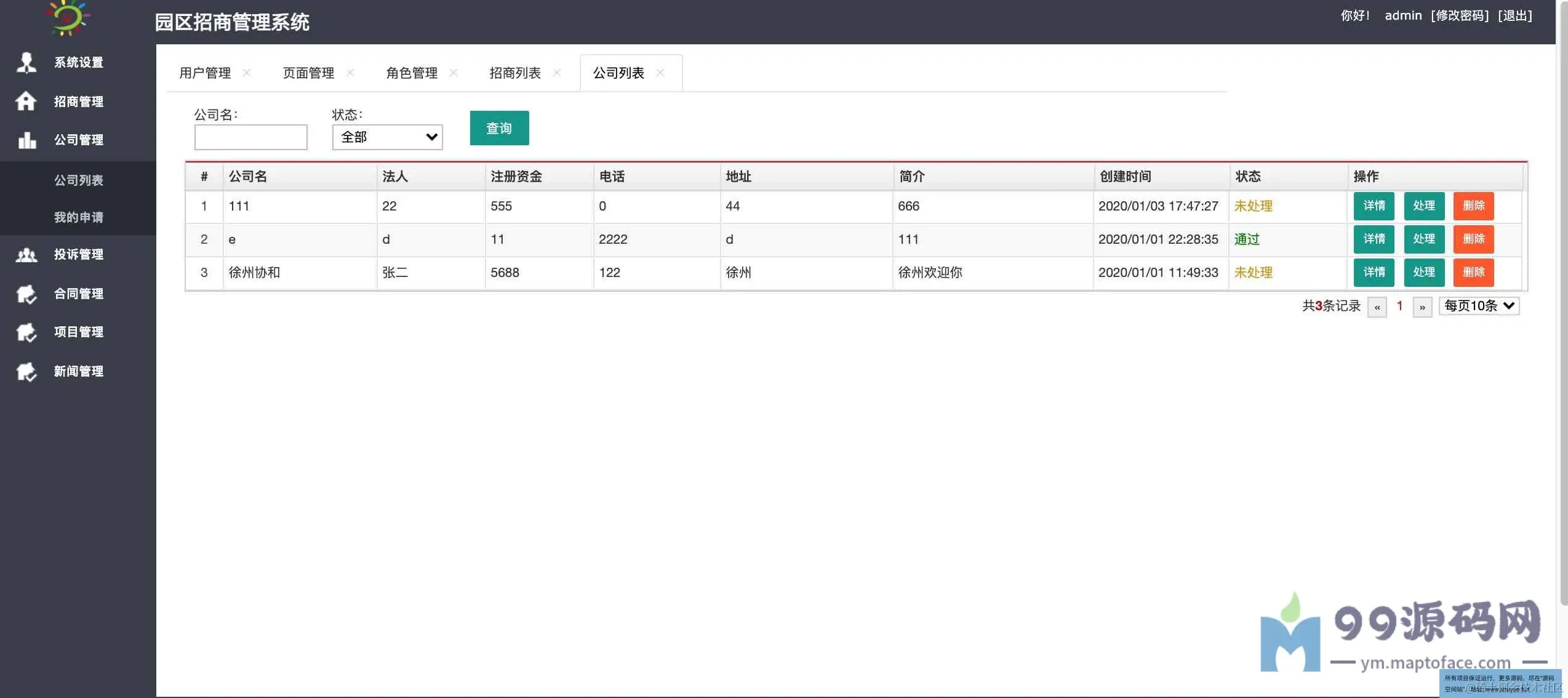Click the 合同管理 sidebar icon
This screenshot has width=1568, height=698.
[x=26, y=294]
